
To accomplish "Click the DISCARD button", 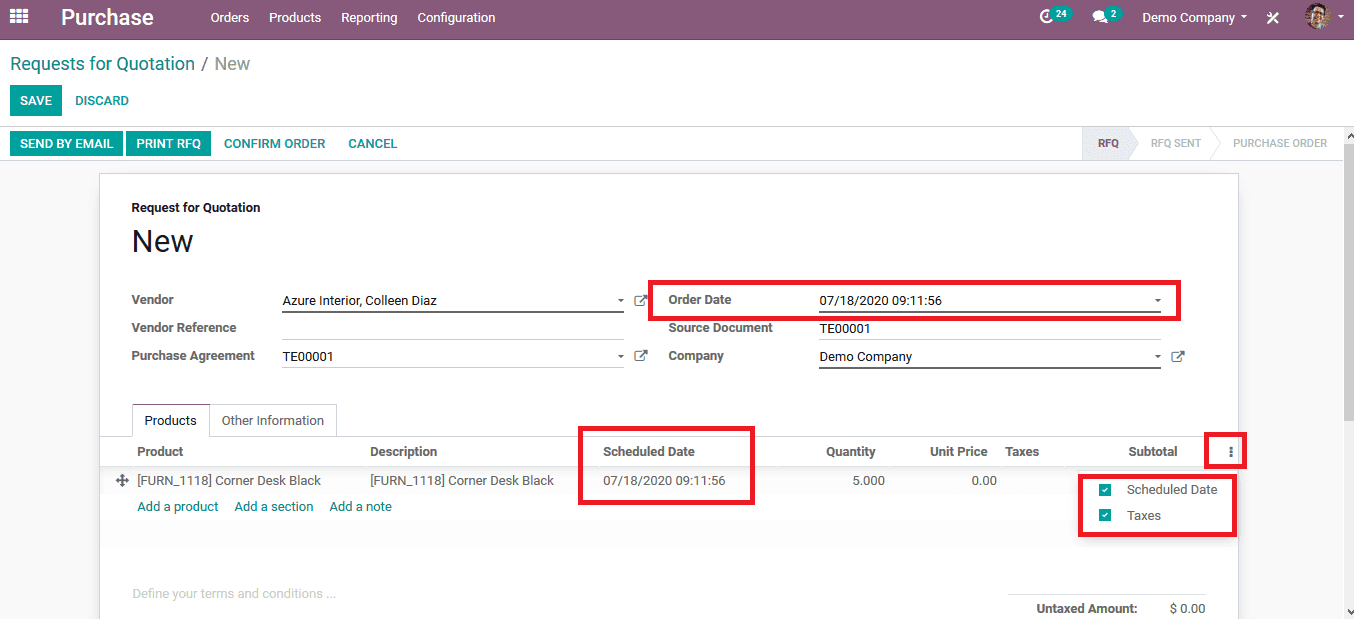I will [102, 101].
